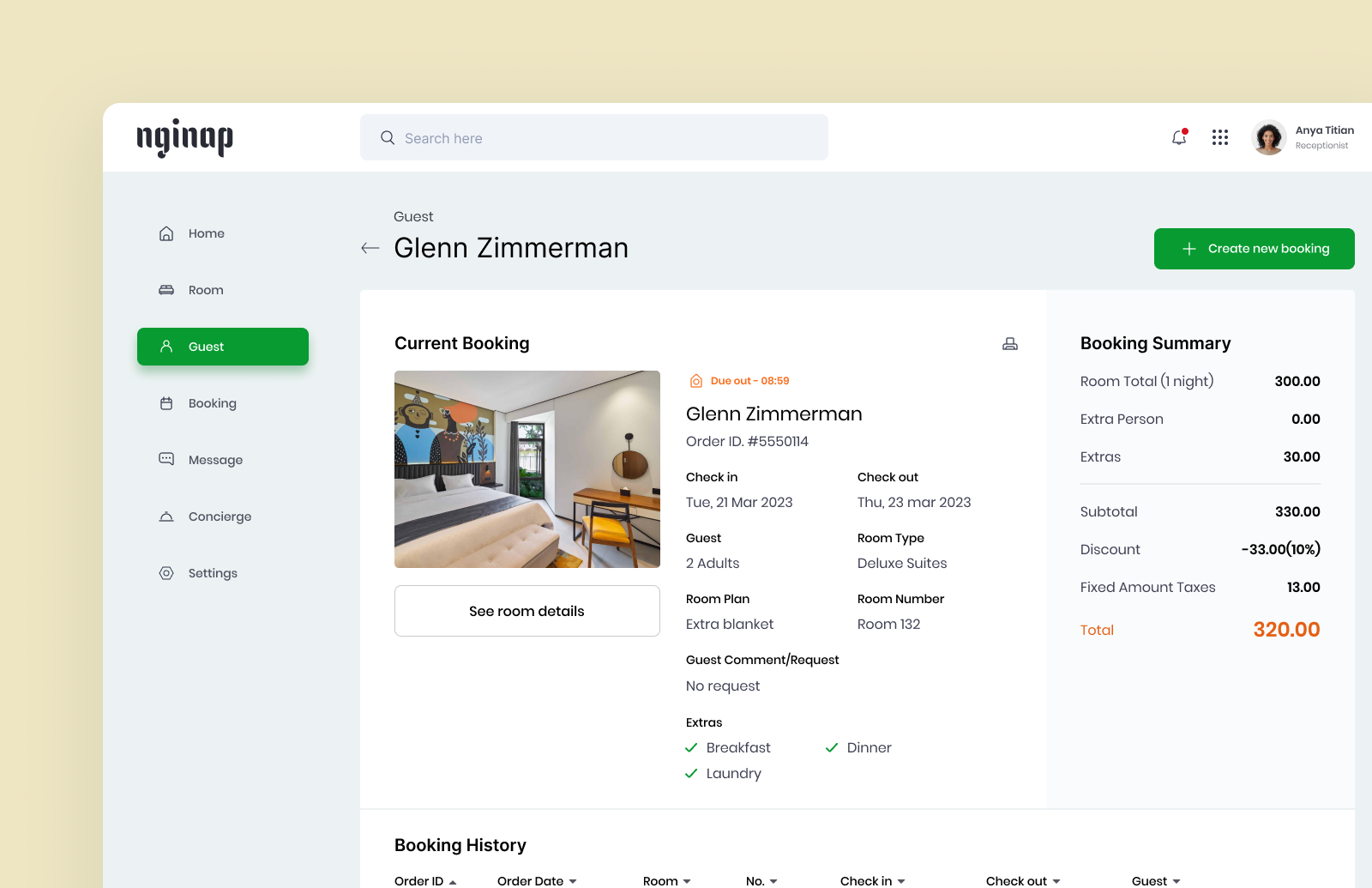1372x888 pixels.
Task: Click the Create new booking button
Action: [1254, 248]
